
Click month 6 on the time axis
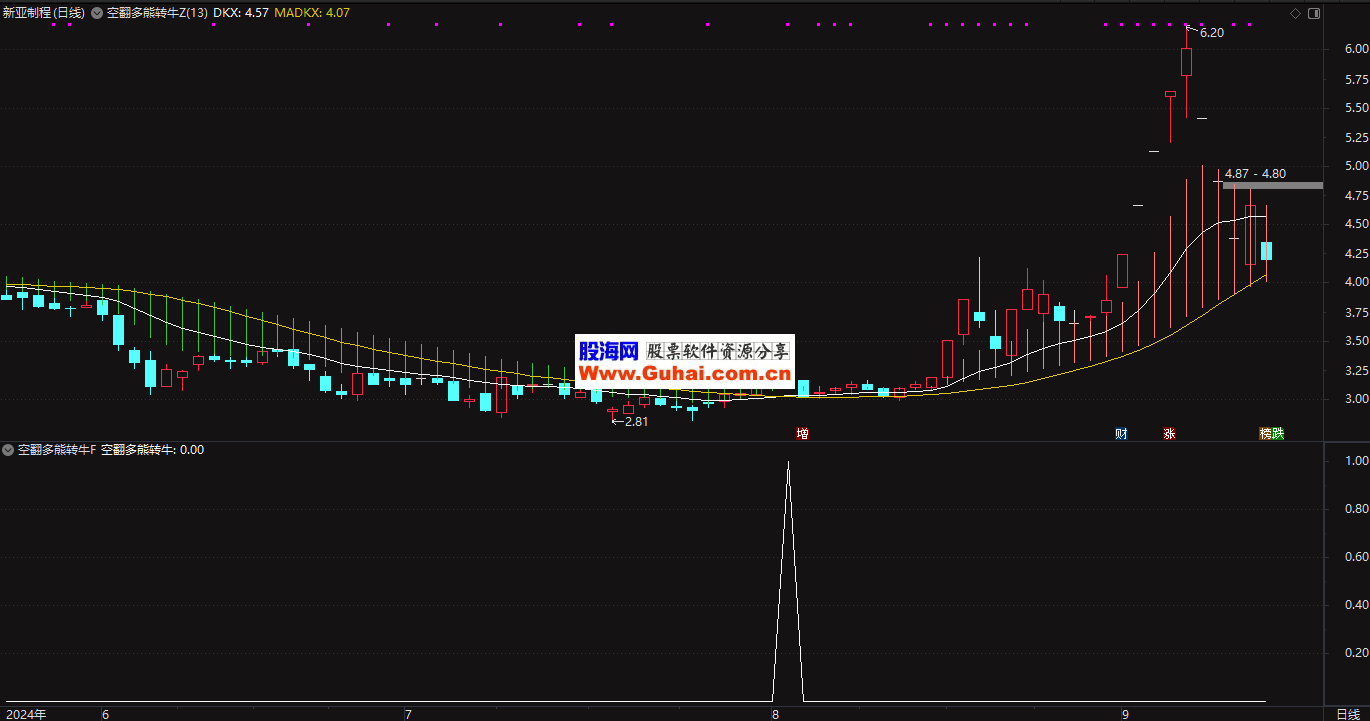105,714
